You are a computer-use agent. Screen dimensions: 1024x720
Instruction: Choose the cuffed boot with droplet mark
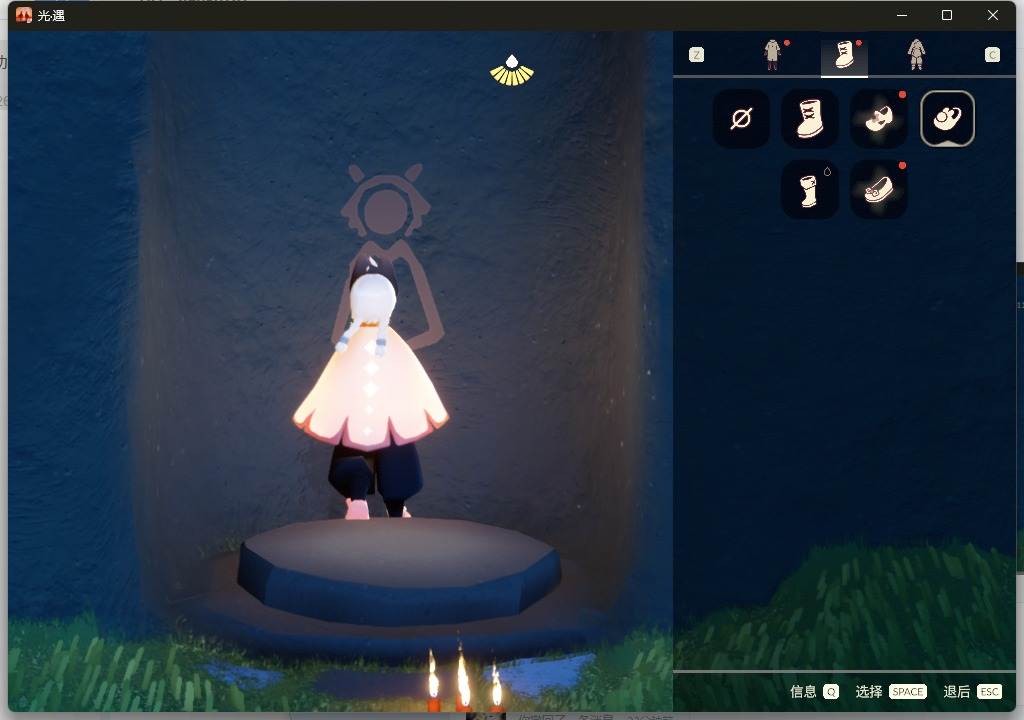(x=810, y=189)
